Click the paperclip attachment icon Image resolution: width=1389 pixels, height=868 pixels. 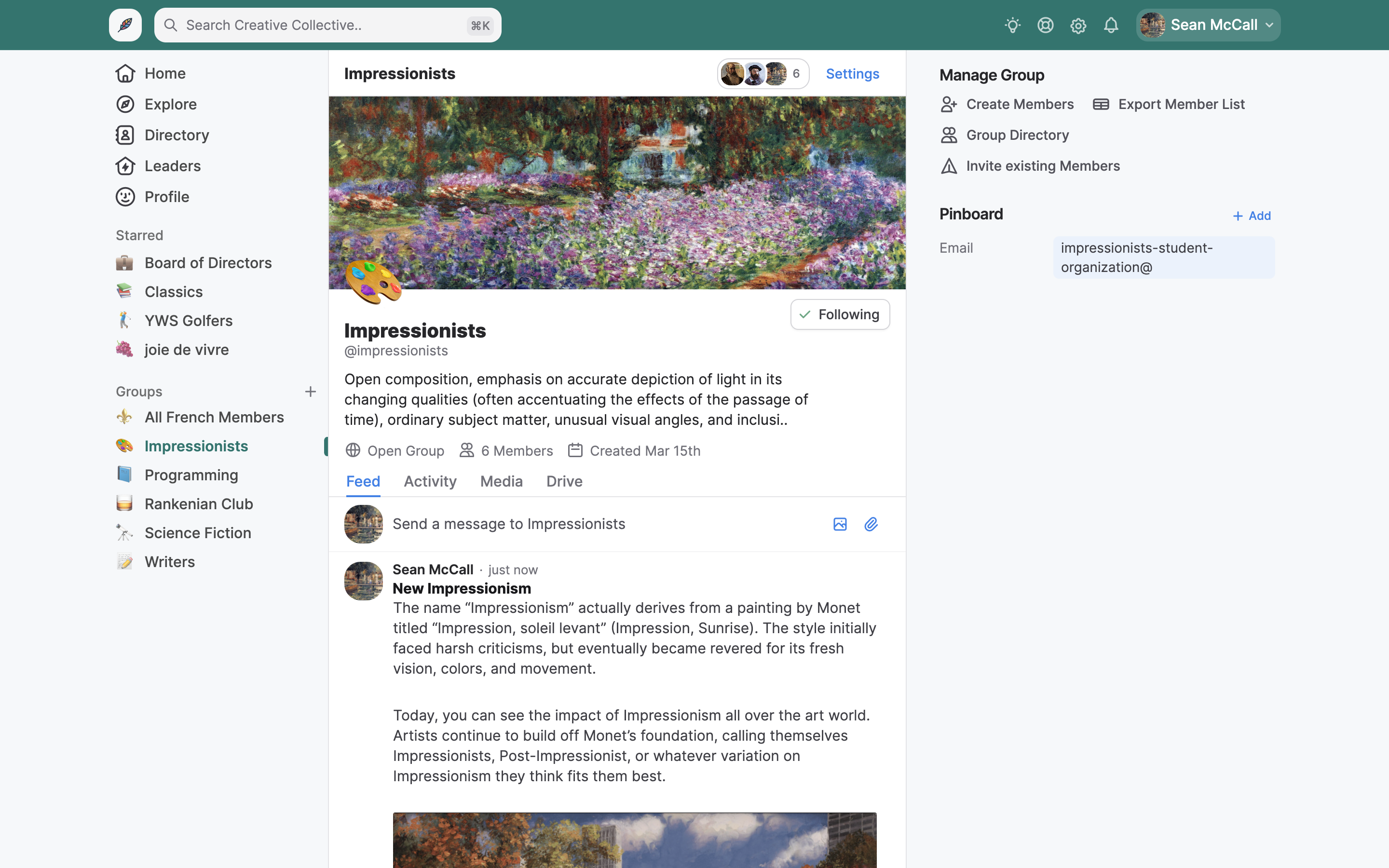click(x=871, y=524)
